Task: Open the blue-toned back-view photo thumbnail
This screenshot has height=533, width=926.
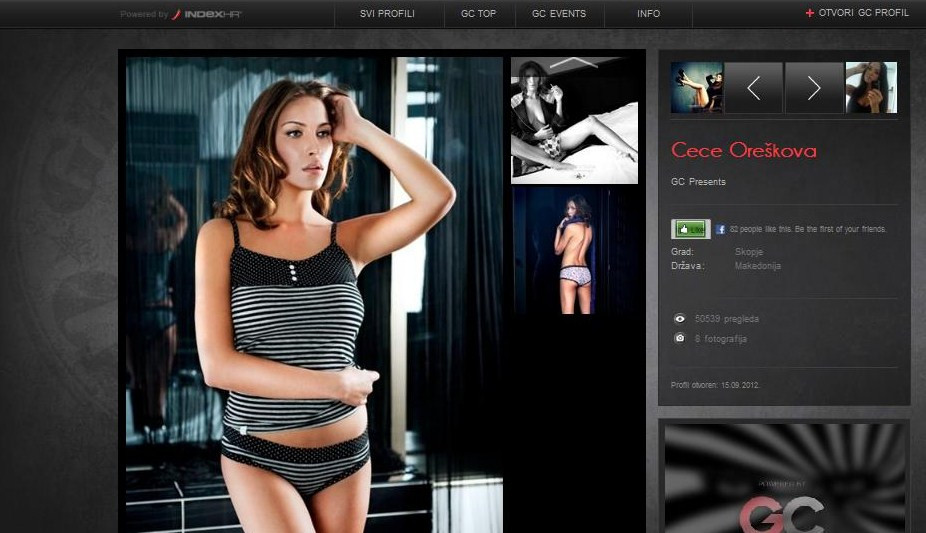Action: coord(574,251)
